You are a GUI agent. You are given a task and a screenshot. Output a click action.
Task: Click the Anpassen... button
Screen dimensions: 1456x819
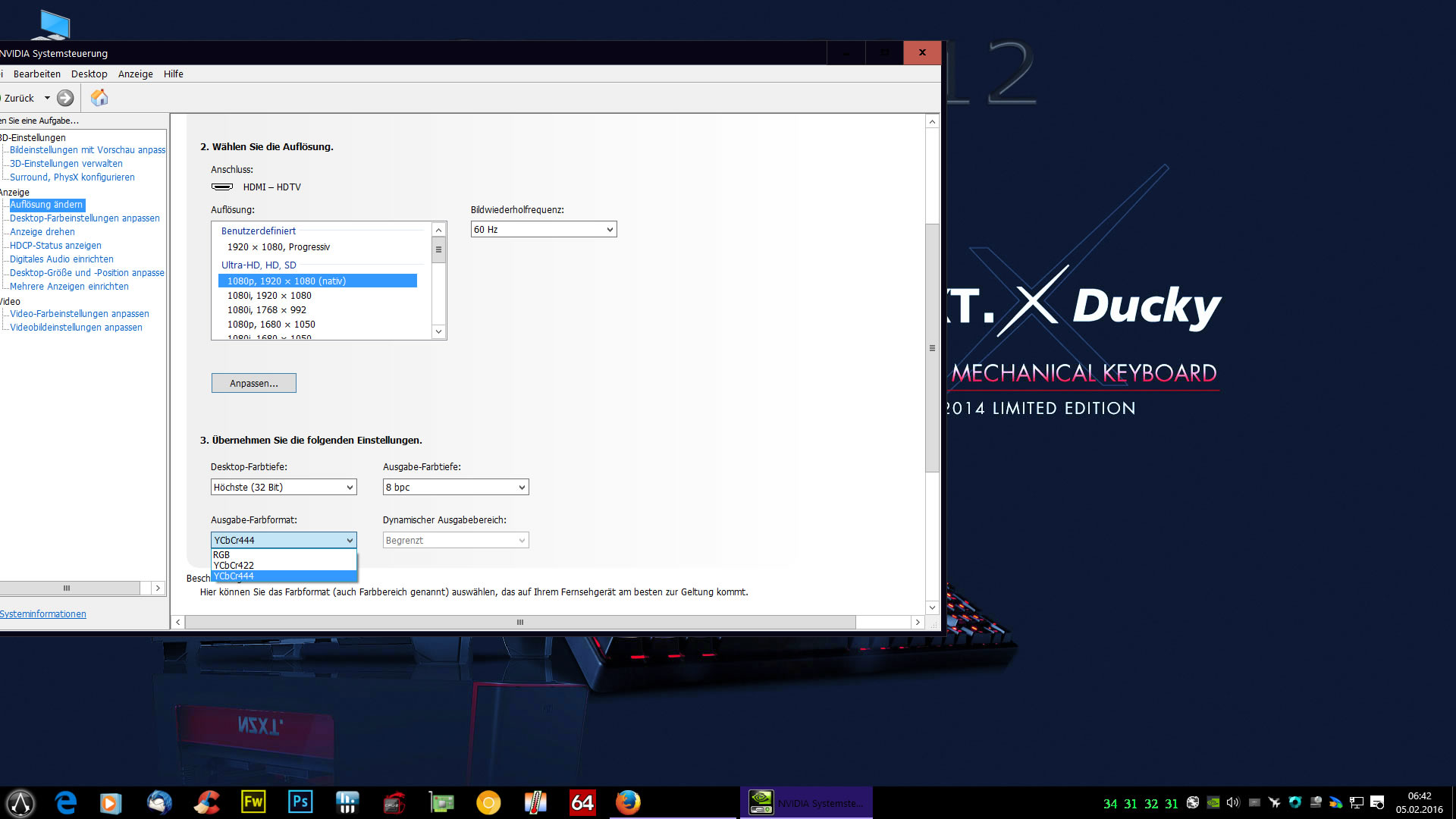(x=253, y=383)
